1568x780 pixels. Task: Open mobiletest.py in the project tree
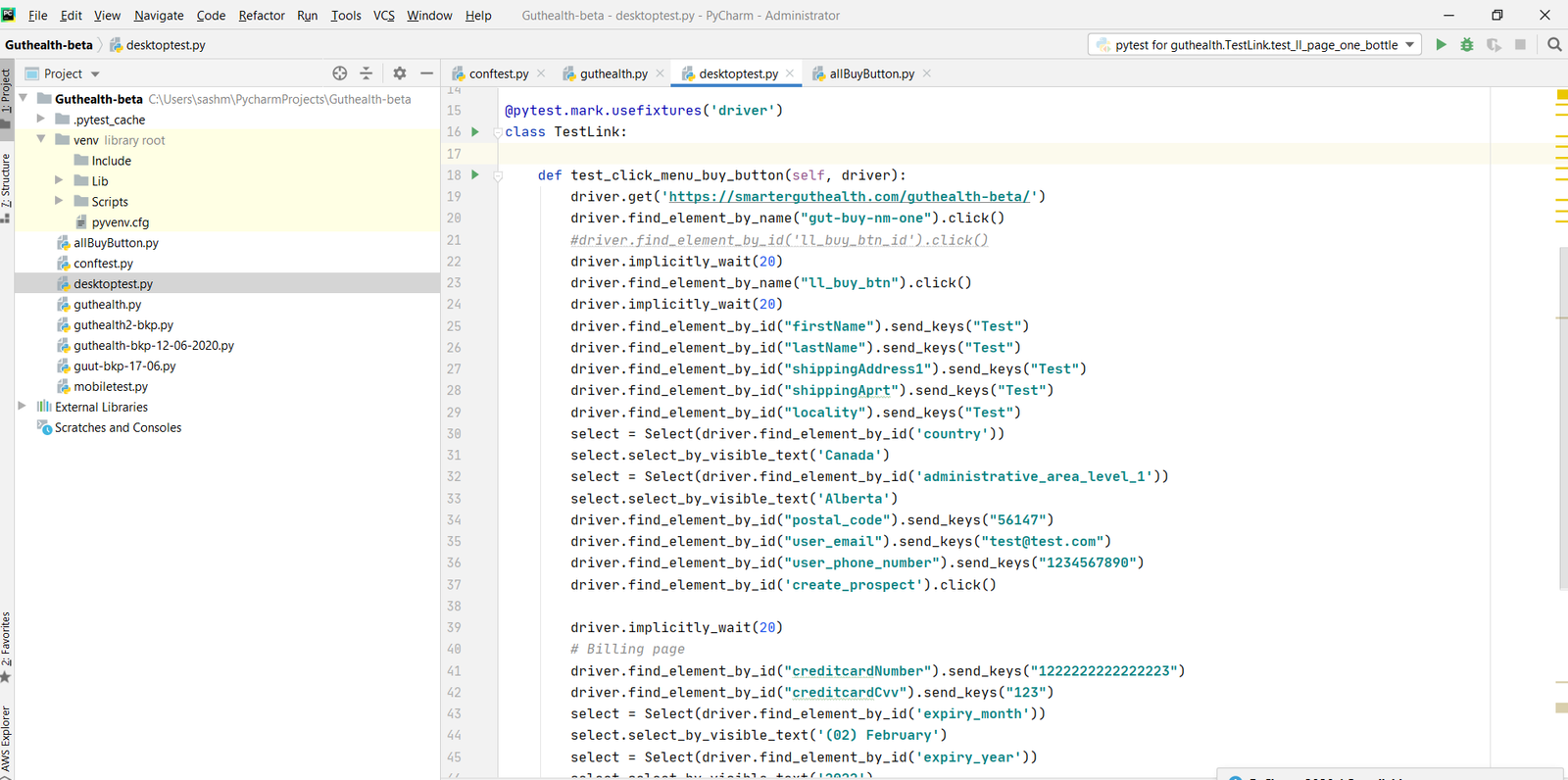click(x=110, y=387)
